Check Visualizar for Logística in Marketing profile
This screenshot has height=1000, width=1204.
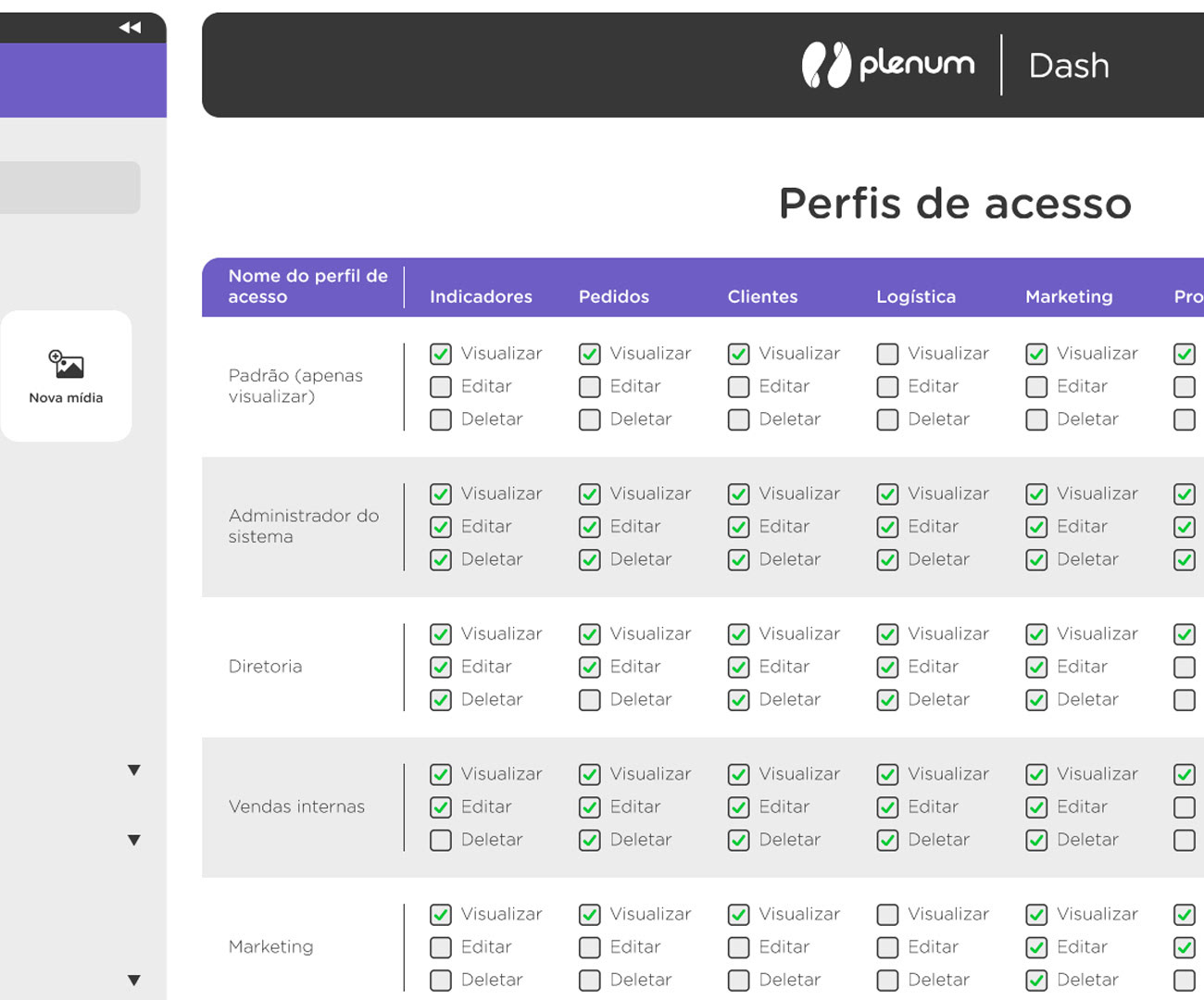coord(887,915)
